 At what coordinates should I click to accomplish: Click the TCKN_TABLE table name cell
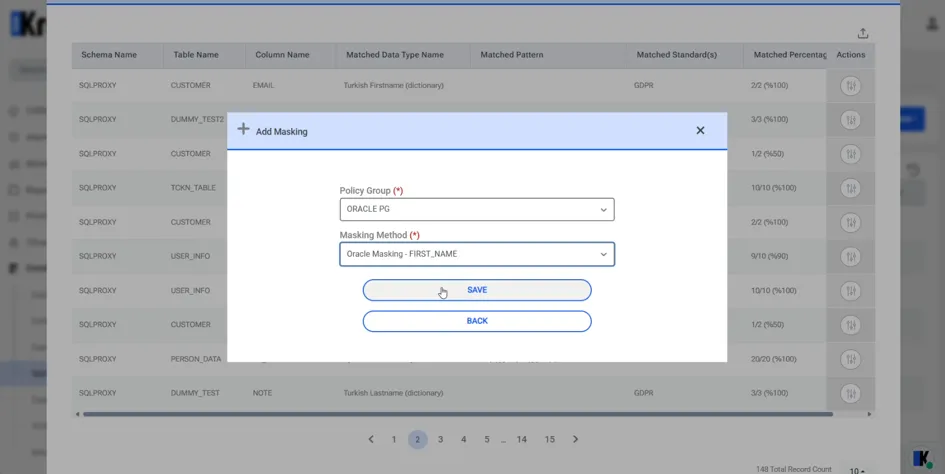(x=193, y=188)
